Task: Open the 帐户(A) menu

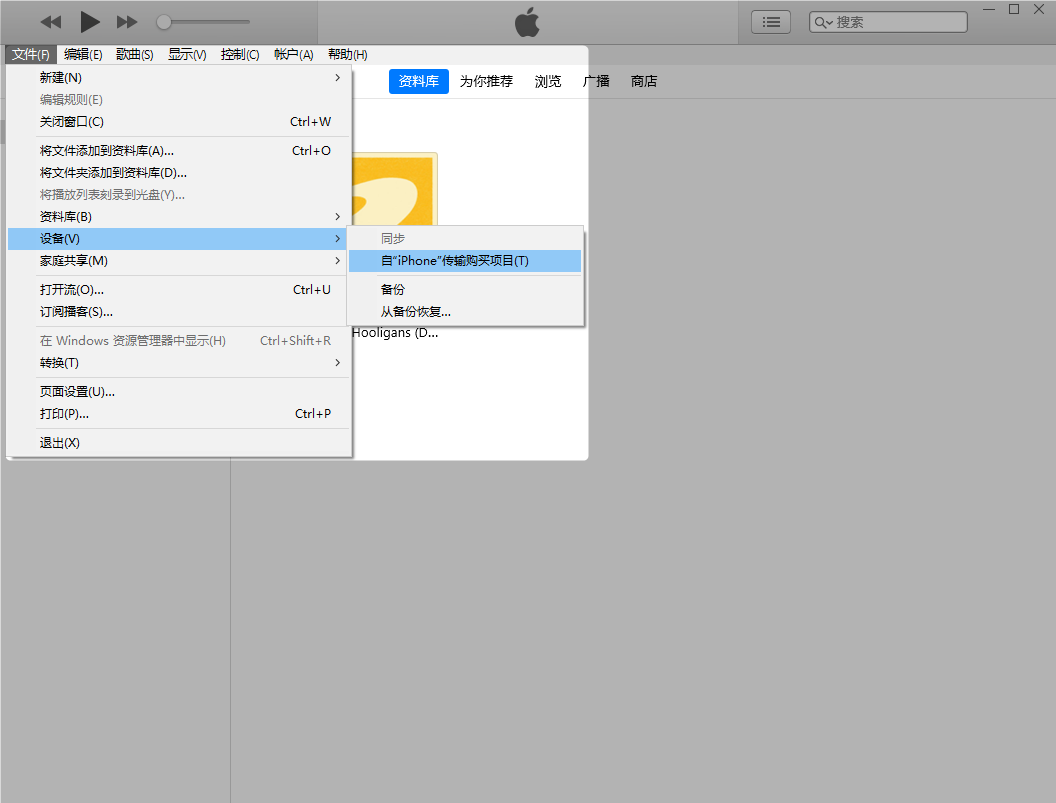Action: point(294,55)
